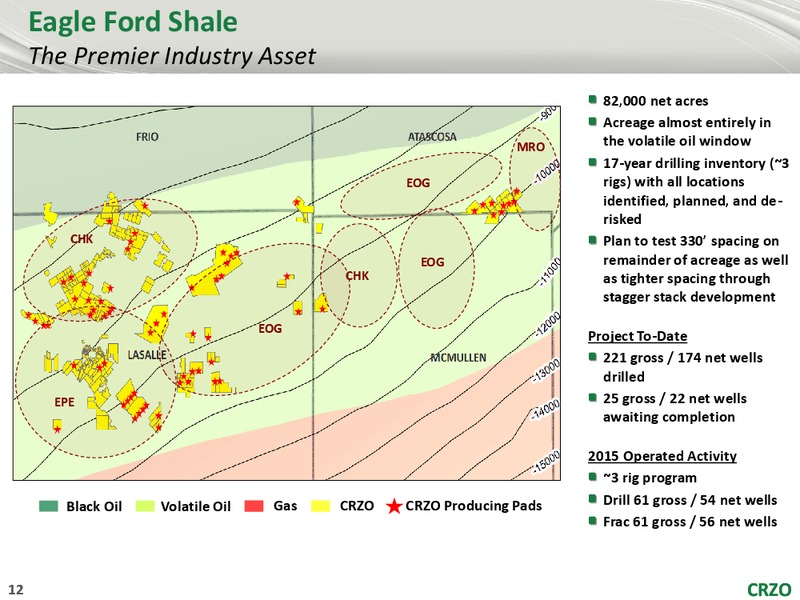Viewport: 800px width, 600px height.
Task: Click 'CRZO Producing Pads' legend text
Action: click(473, 506)
